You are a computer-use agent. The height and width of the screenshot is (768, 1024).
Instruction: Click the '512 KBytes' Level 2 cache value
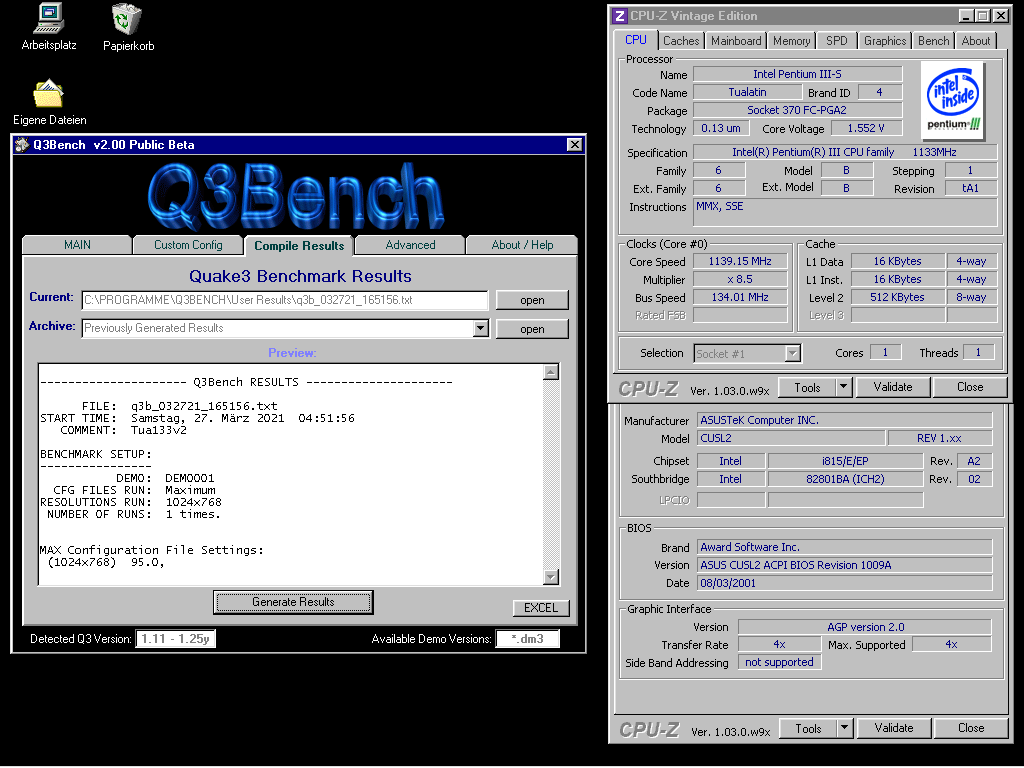click(x=897, y=297)
